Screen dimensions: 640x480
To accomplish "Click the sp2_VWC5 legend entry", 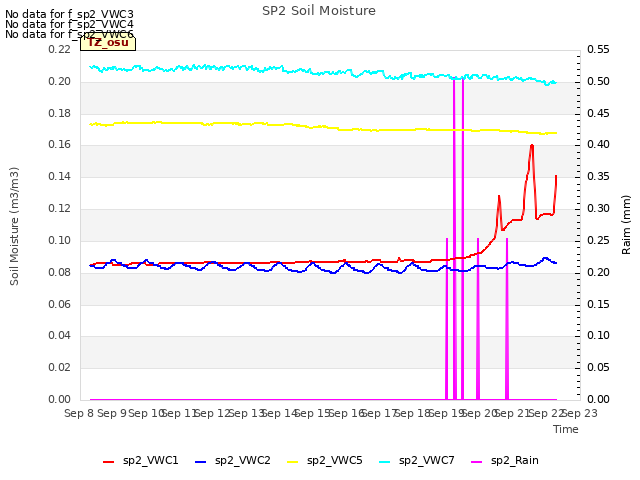I will tap(325, 461).
